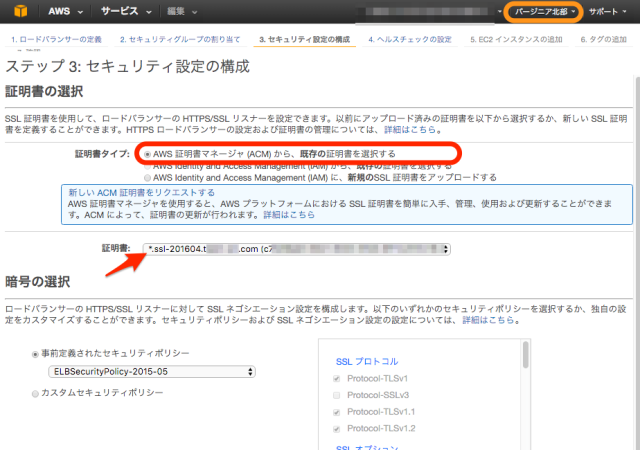
Task: Open the ELBSecurityPolicy-2015-05 dropdown
Action: click(152, 372)
